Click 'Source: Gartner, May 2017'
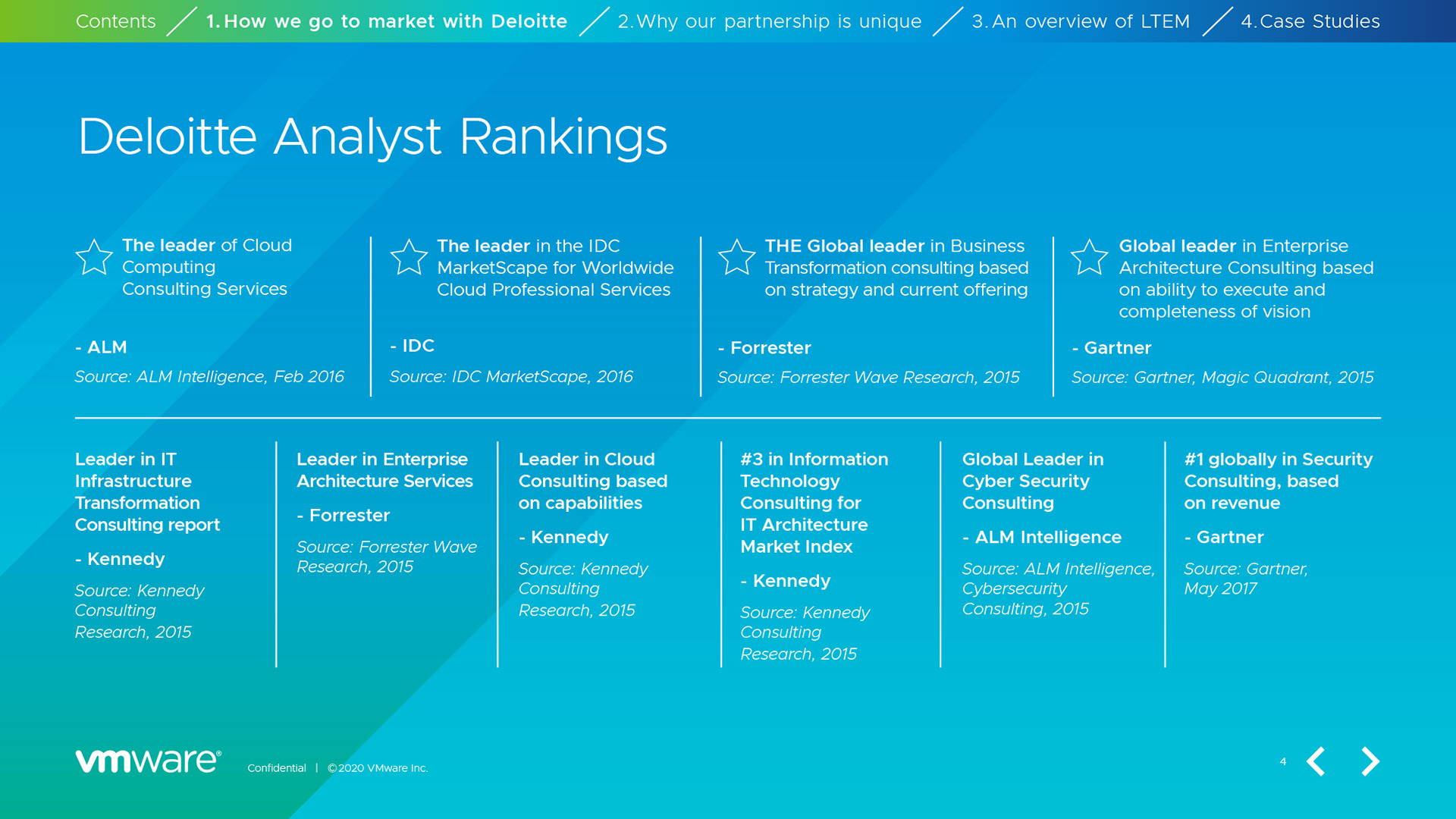Viewport: 1456px width, 819px height. coord(1246,579)
